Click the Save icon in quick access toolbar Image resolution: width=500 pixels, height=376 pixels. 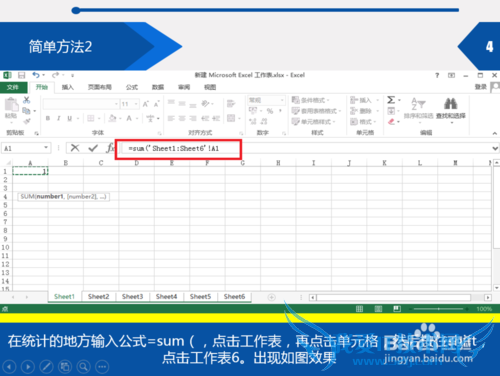[x=22, y=75]
